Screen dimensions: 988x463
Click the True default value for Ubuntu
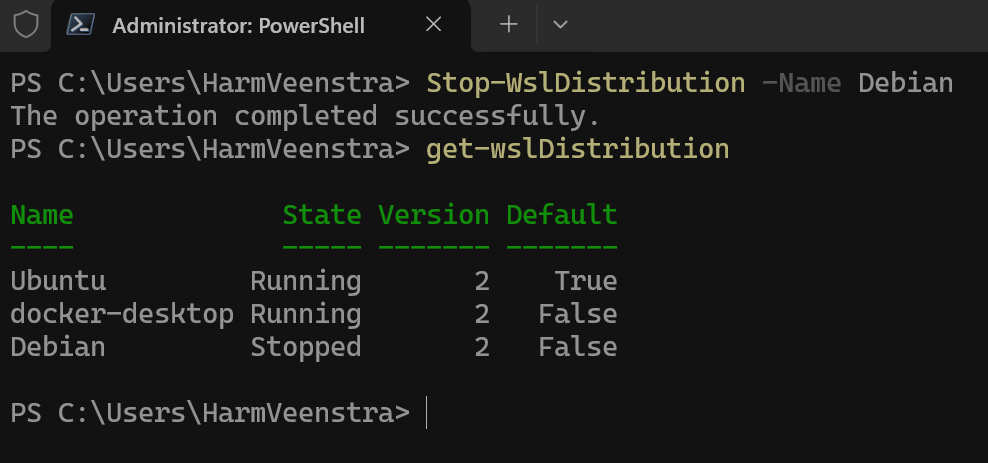(585, 281)
